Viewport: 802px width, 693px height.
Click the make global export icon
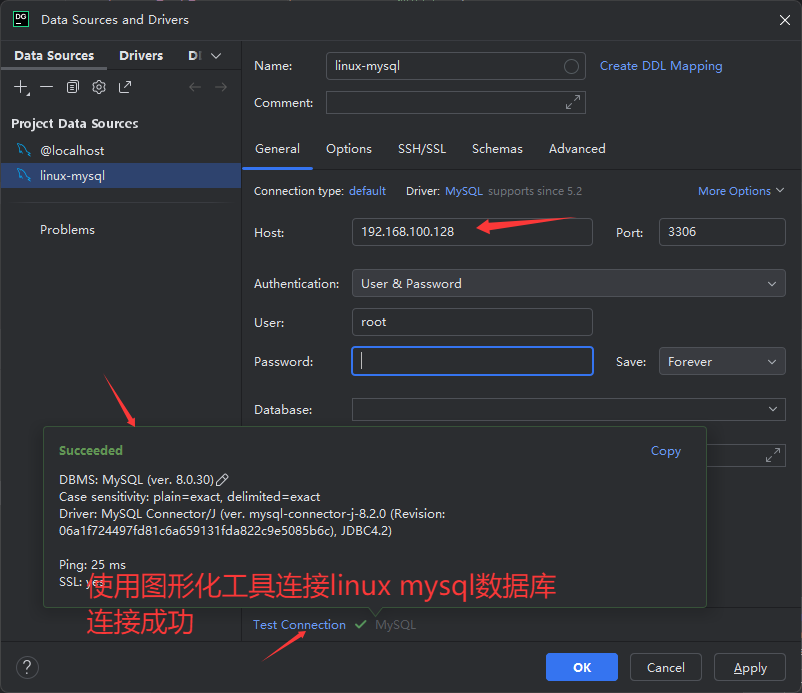pos(125,87)
